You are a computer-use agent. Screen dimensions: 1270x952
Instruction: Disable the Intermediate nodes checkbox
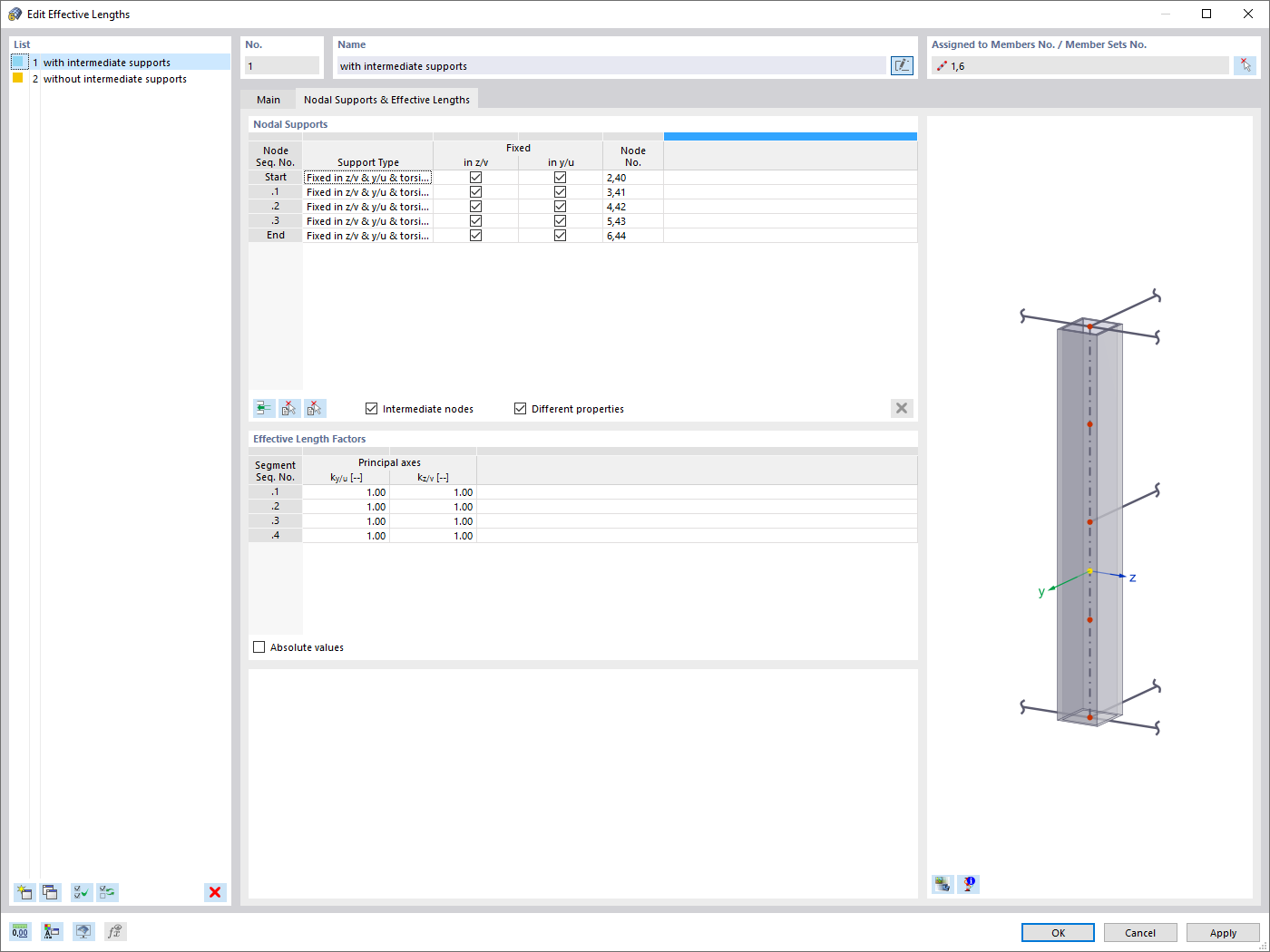point(371,408)
